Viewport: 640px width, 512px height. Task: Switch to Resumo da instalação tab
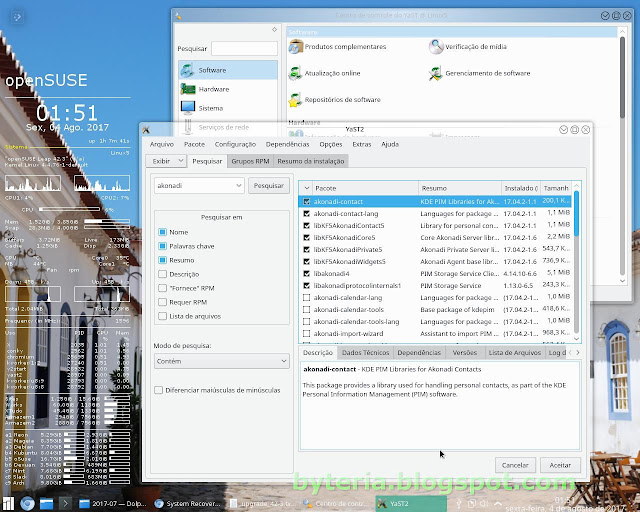pyautogui.click(x=311, y=161)
